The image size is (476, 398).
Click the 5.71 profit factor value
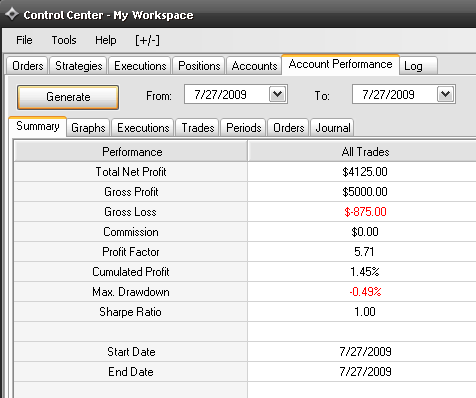tap(364, 252)
